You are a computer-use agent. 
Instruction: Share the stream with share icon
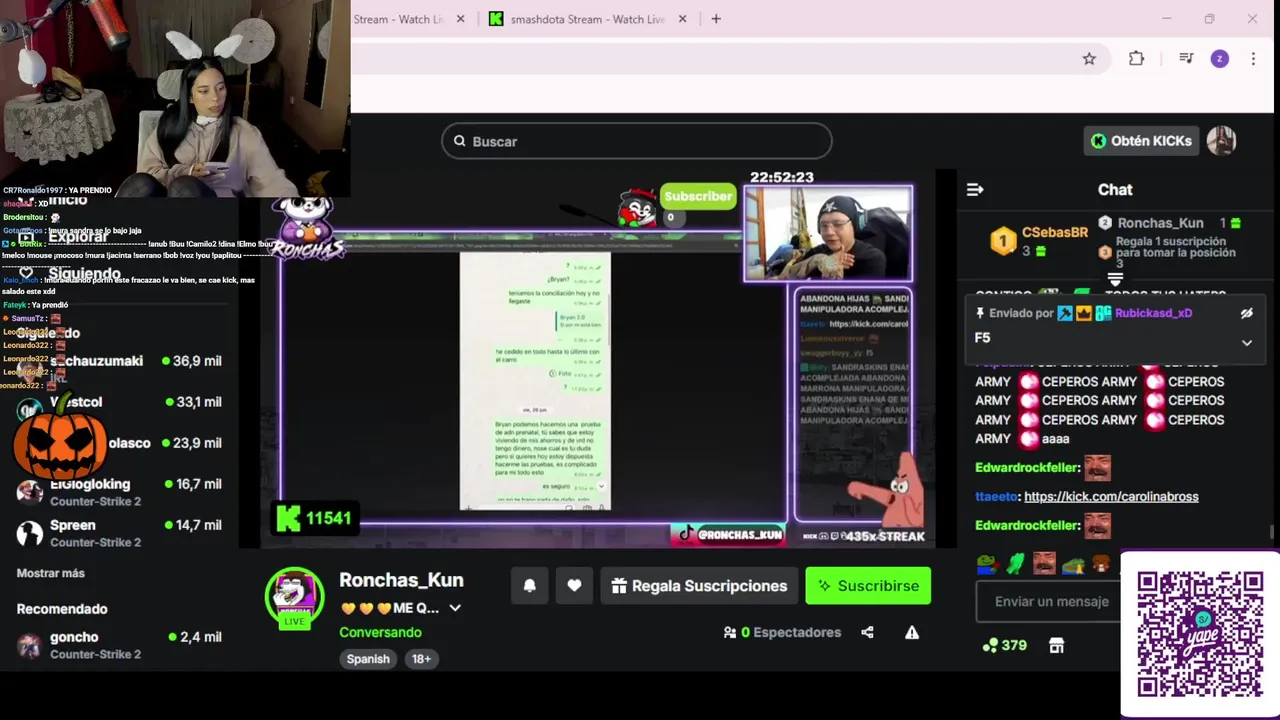(867, 632)
